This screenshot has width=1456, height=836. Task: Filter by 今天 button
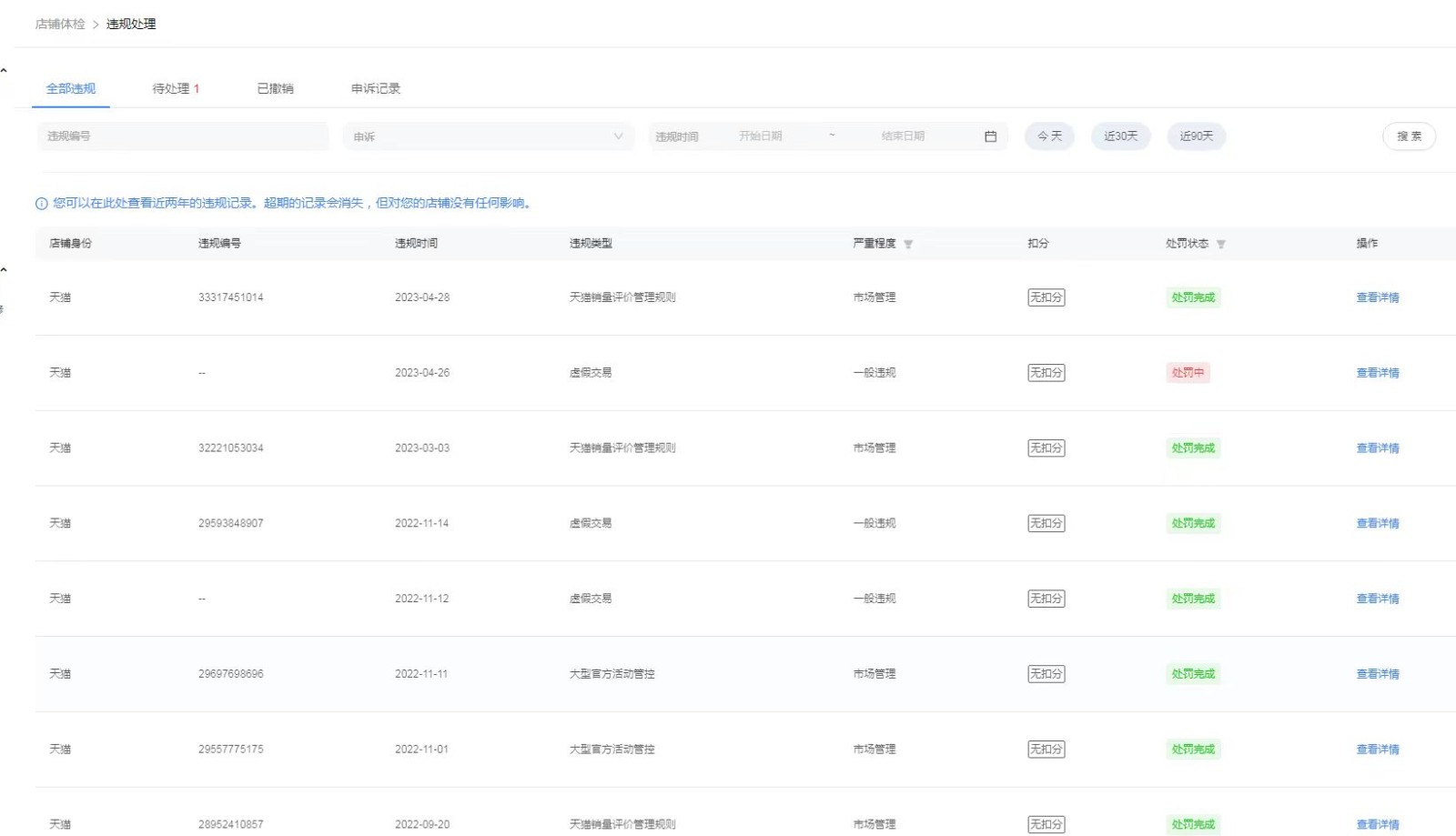coord(1049,136)
